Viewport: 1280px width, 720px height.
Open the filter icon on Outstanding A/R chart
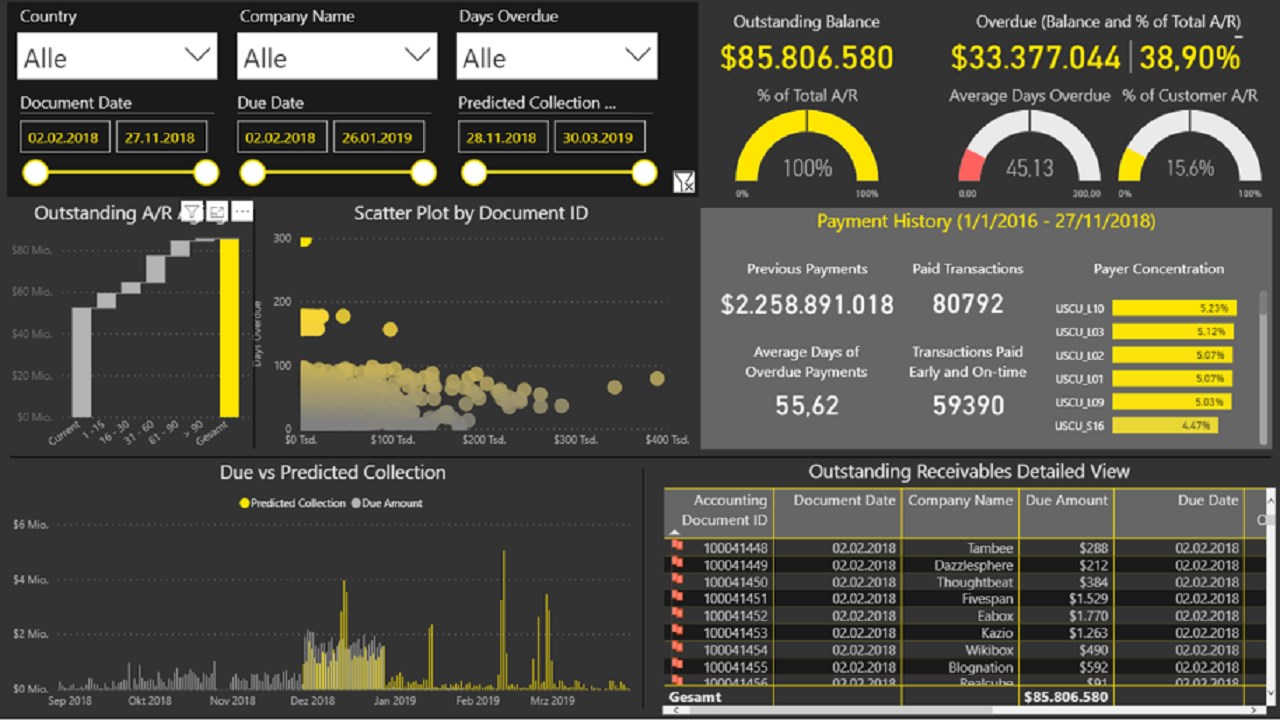click(191, 211)
